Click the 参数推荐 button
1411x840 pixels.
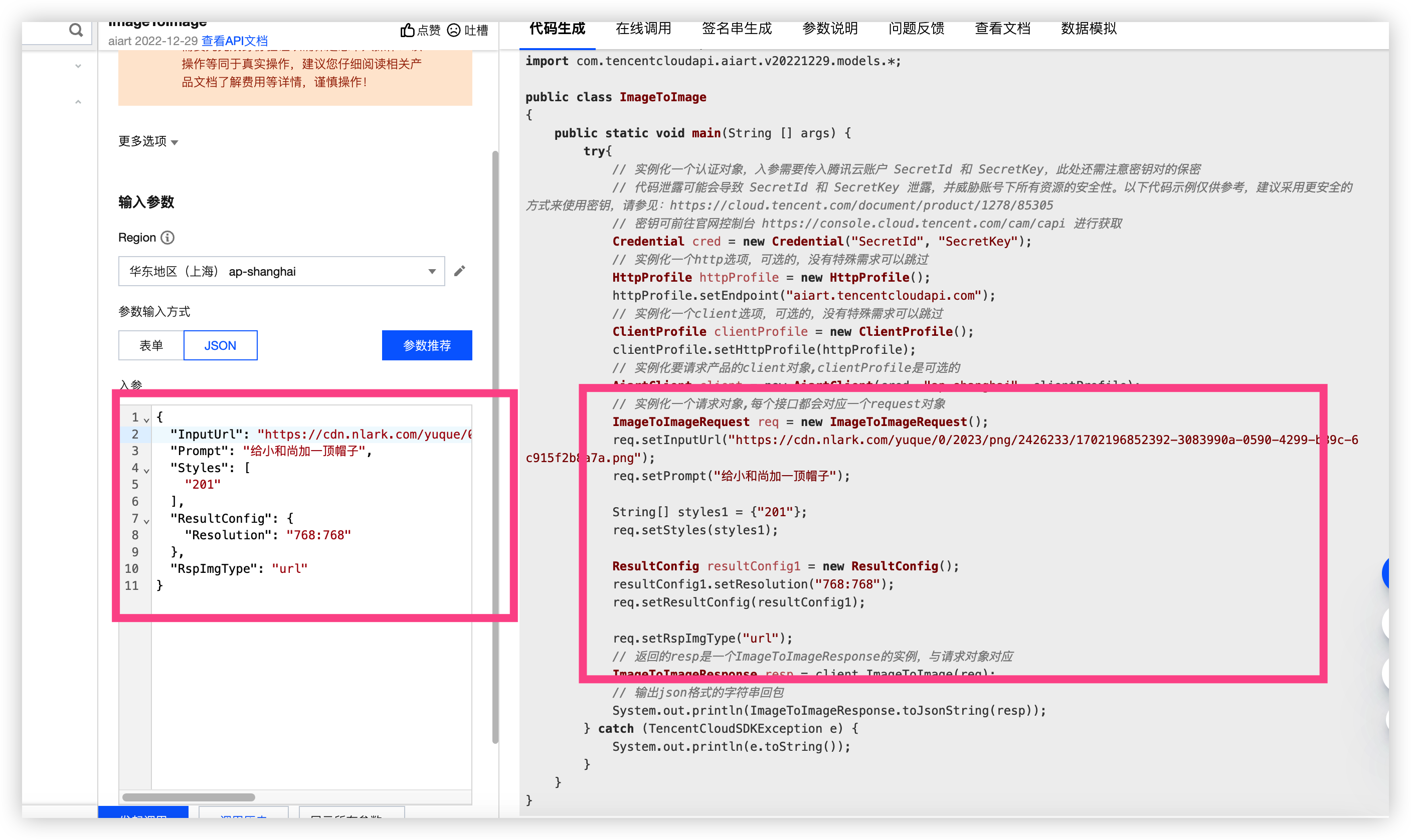click(427, 345)
